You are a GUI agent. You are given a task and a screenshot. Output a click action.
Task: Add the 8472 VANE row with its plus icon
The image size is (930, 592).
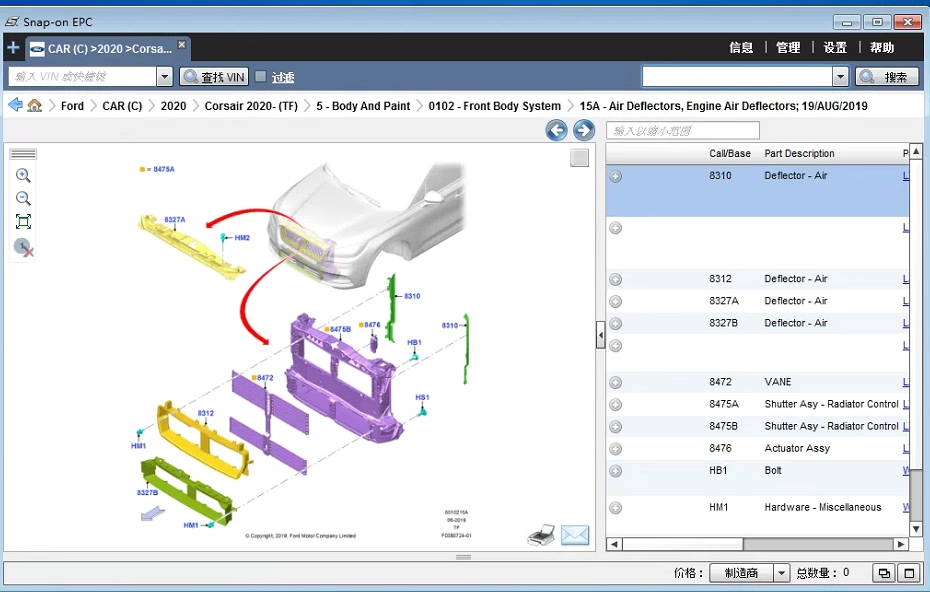pyautogui.click(x=616, y=383)
